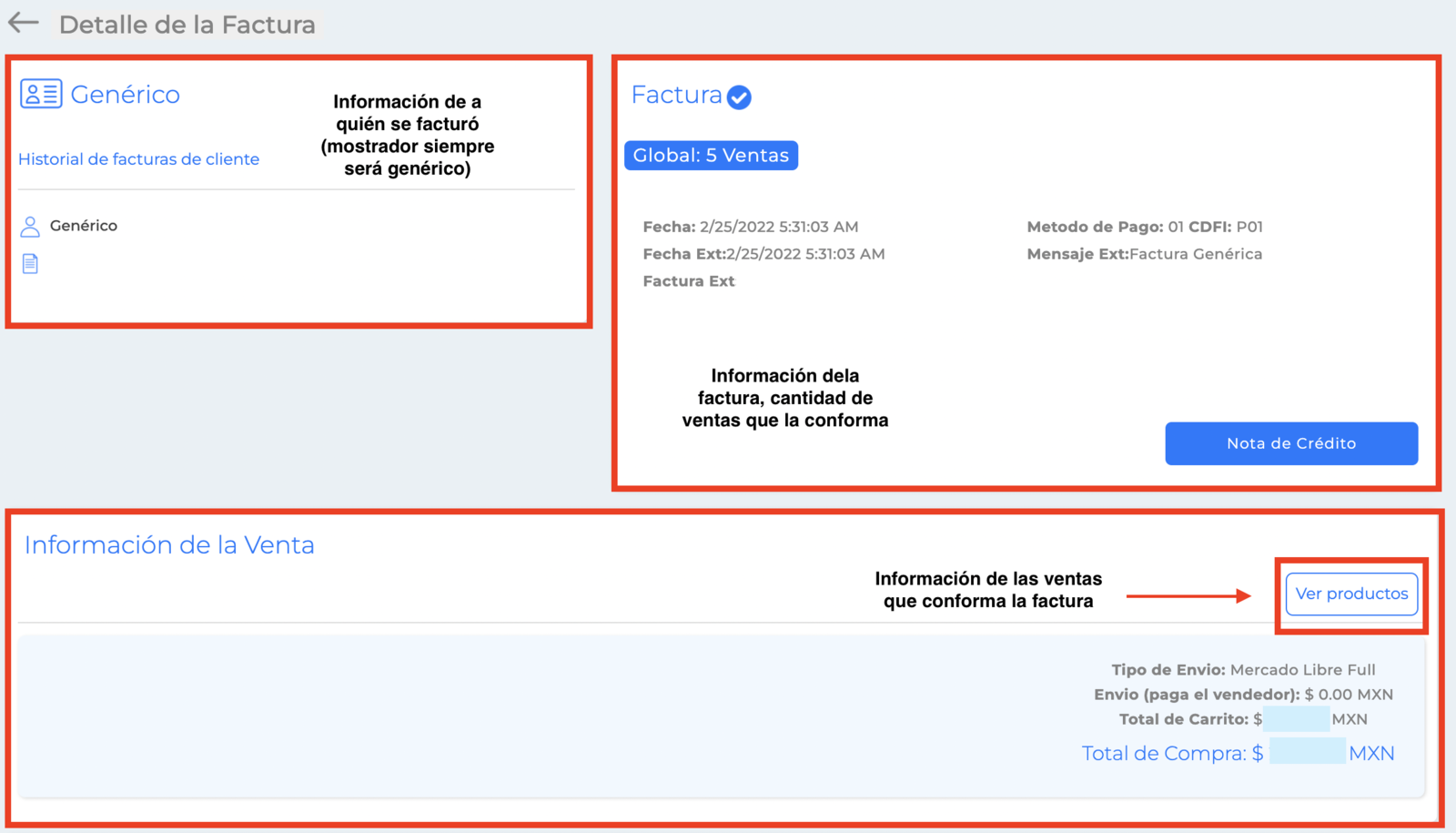Click the Factura heading text

point(676,95)
